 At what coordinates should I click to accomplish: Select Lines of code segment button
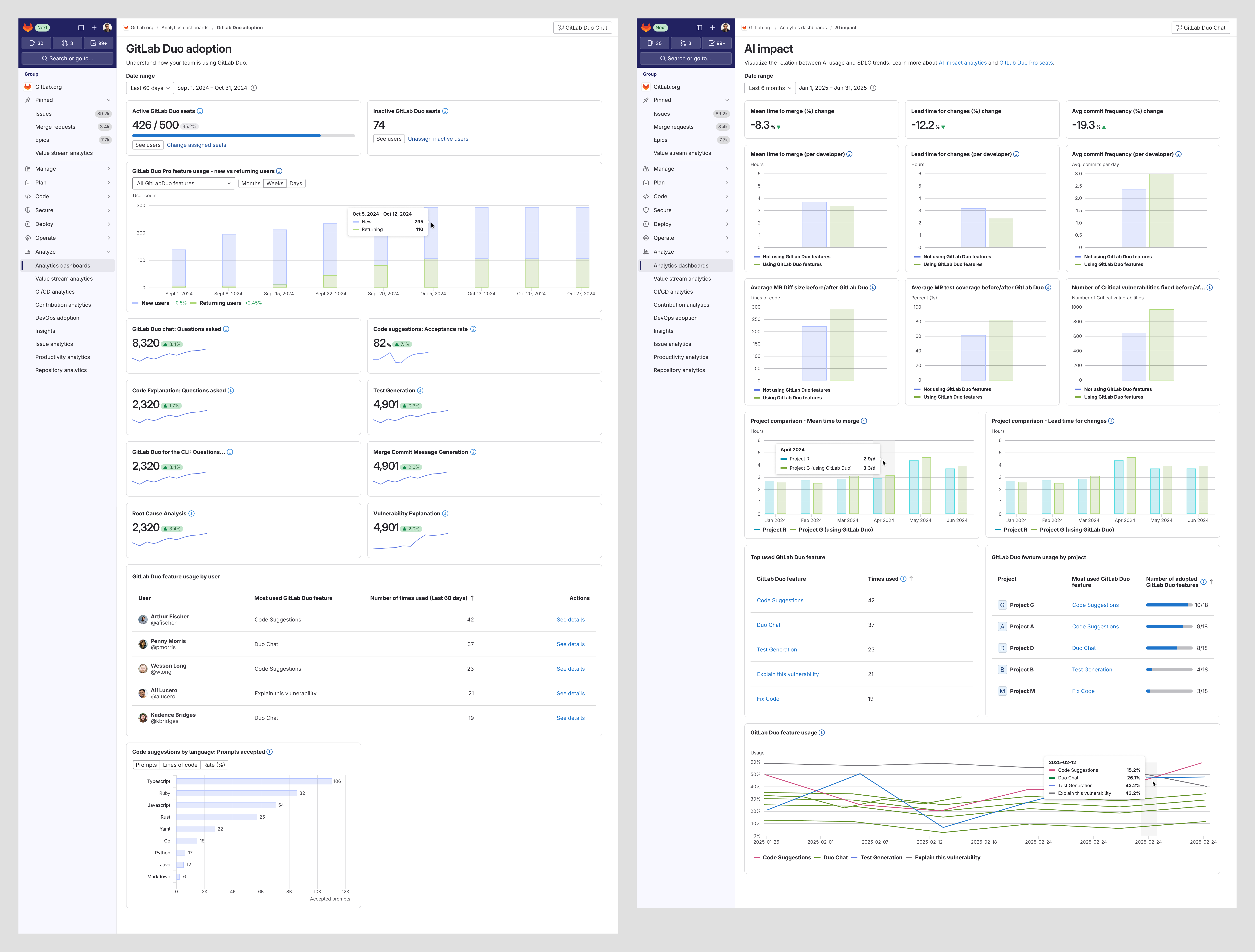tap(180, 765)
